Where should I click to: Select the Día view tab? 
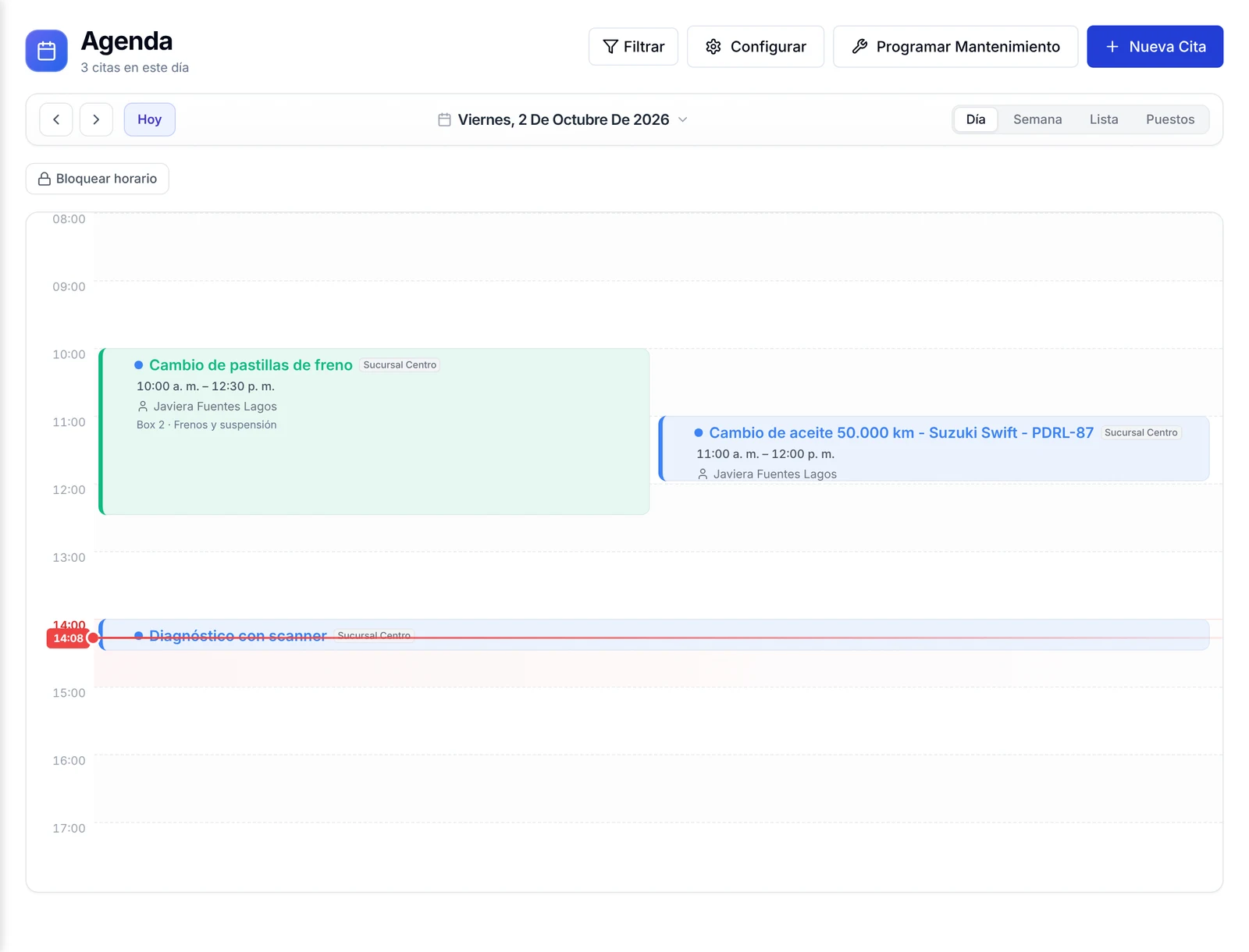(x=975, y=119)
